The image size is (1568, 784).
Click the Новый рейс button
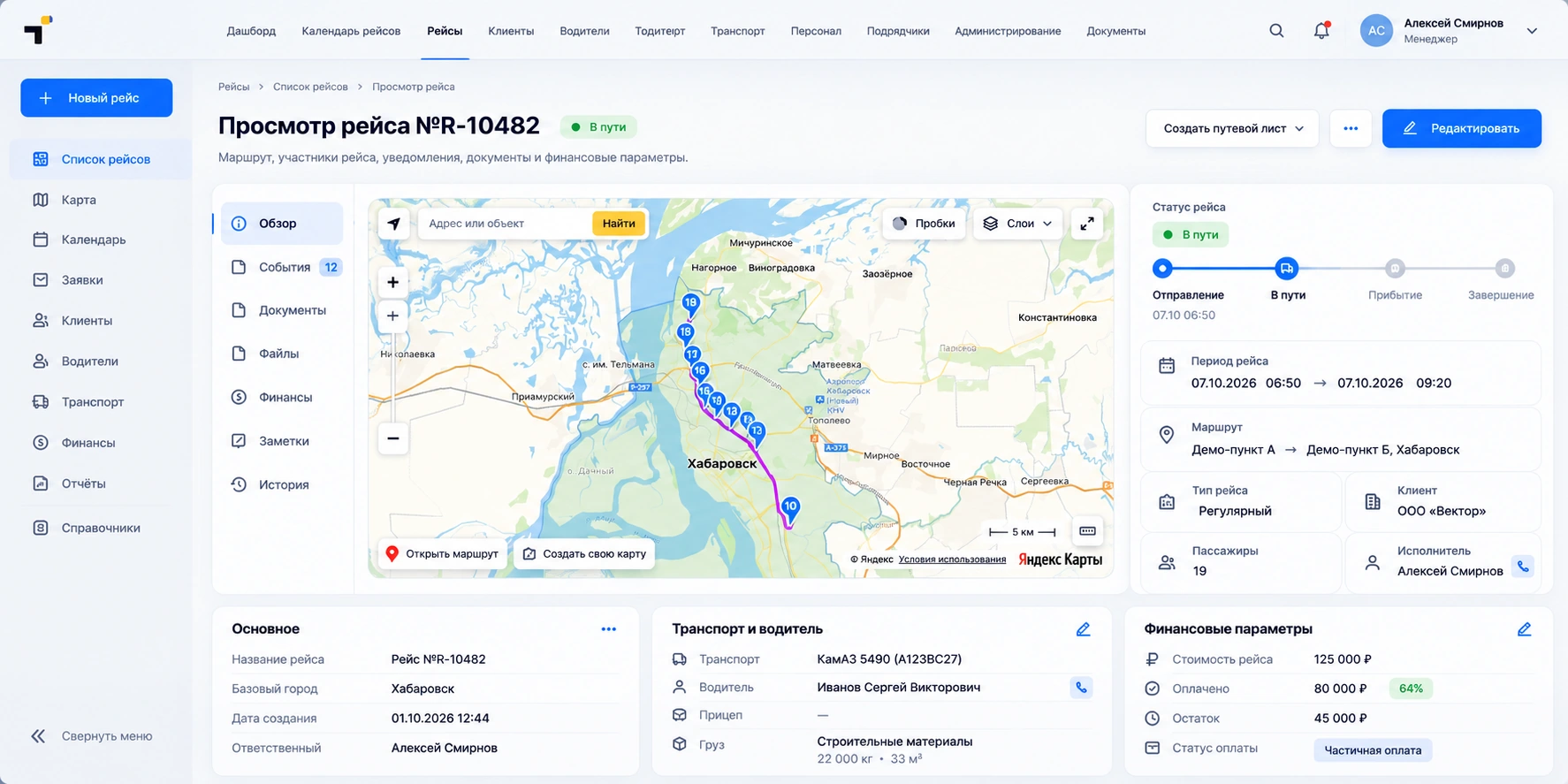pos(96,98)
